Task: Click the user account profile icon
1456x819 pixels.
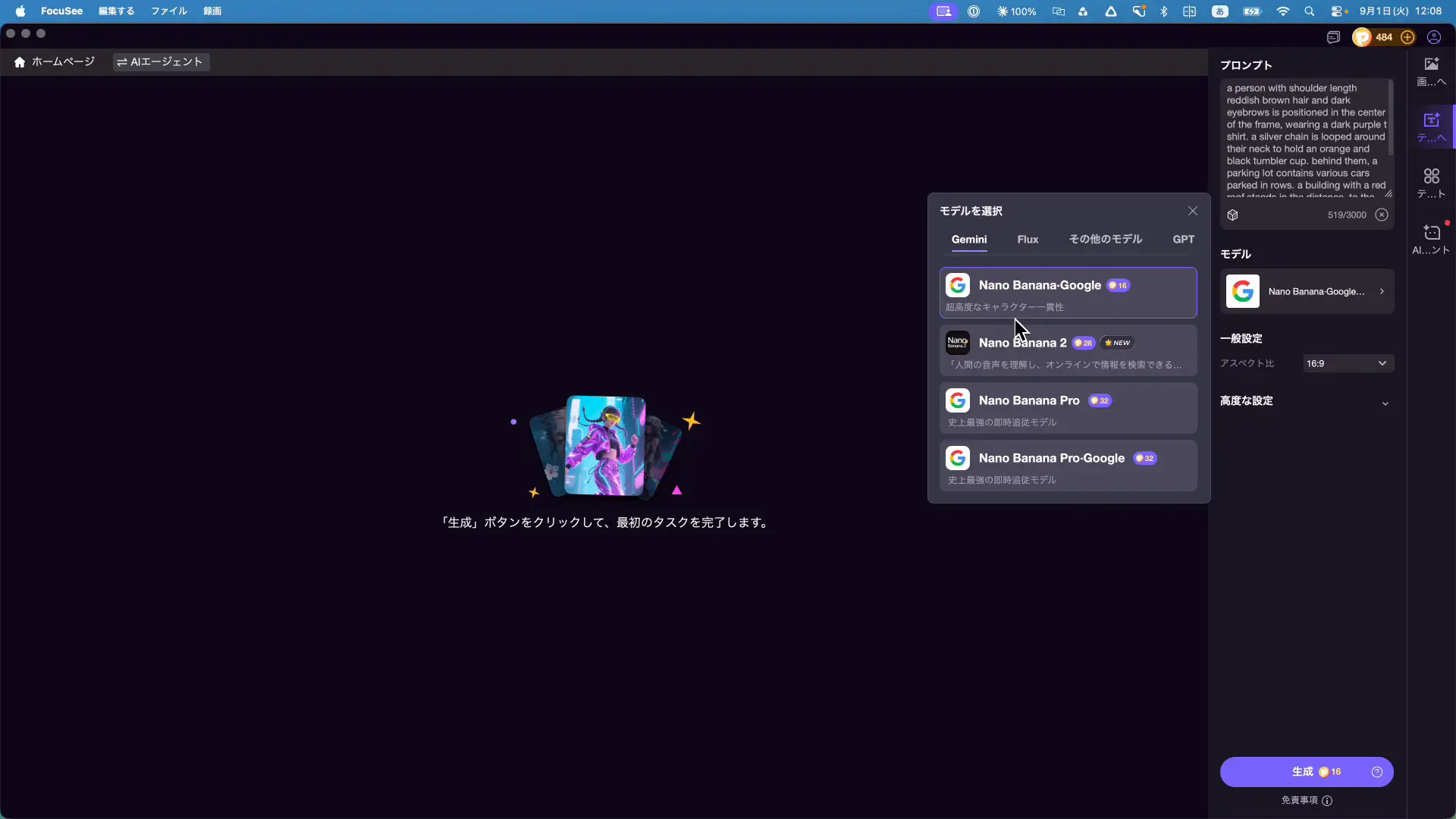Action: pos(1433,37)
